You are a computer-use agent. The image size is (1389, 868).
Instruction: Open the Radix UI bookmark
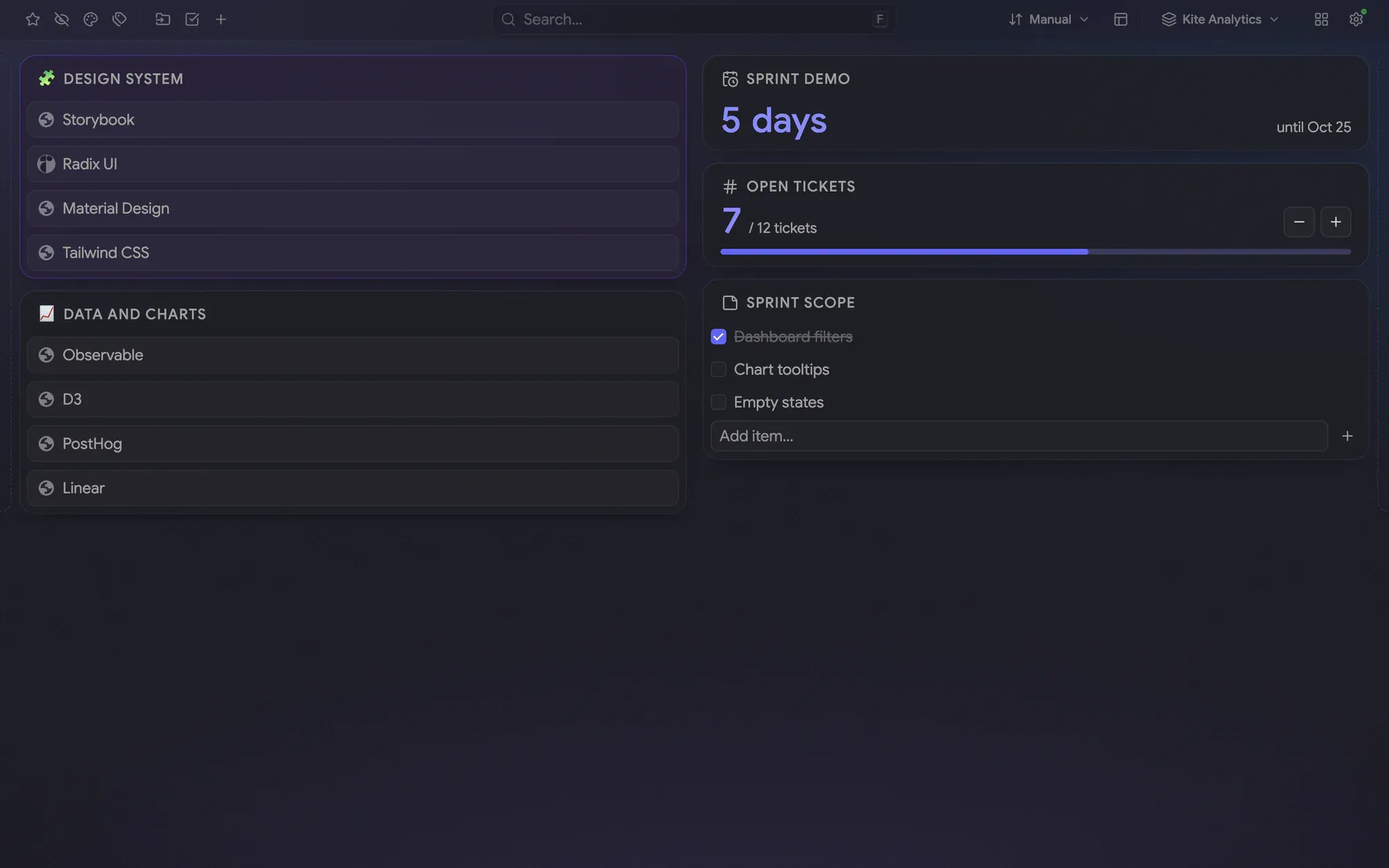(353, 164)
